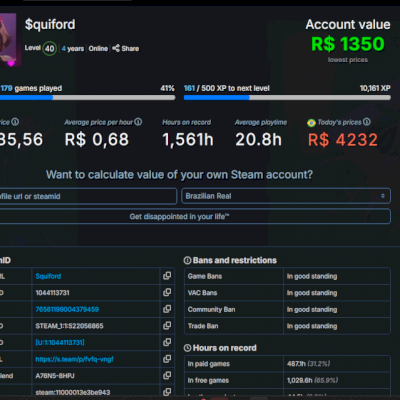Click the Online status text
This screenshot has height=400, width=400.
[98, 49]
